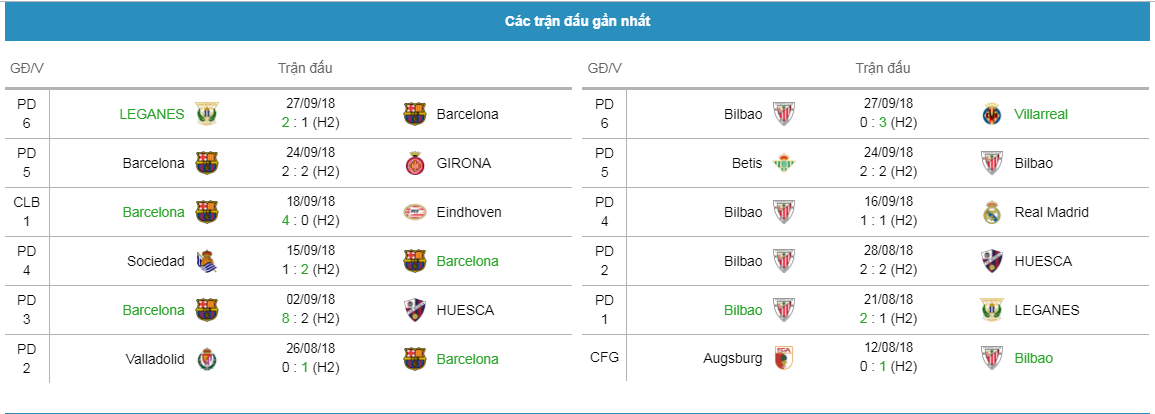Open the Eindhoven team link
This screenshot has height=414, width=1155.
click(x=469, y=212)
